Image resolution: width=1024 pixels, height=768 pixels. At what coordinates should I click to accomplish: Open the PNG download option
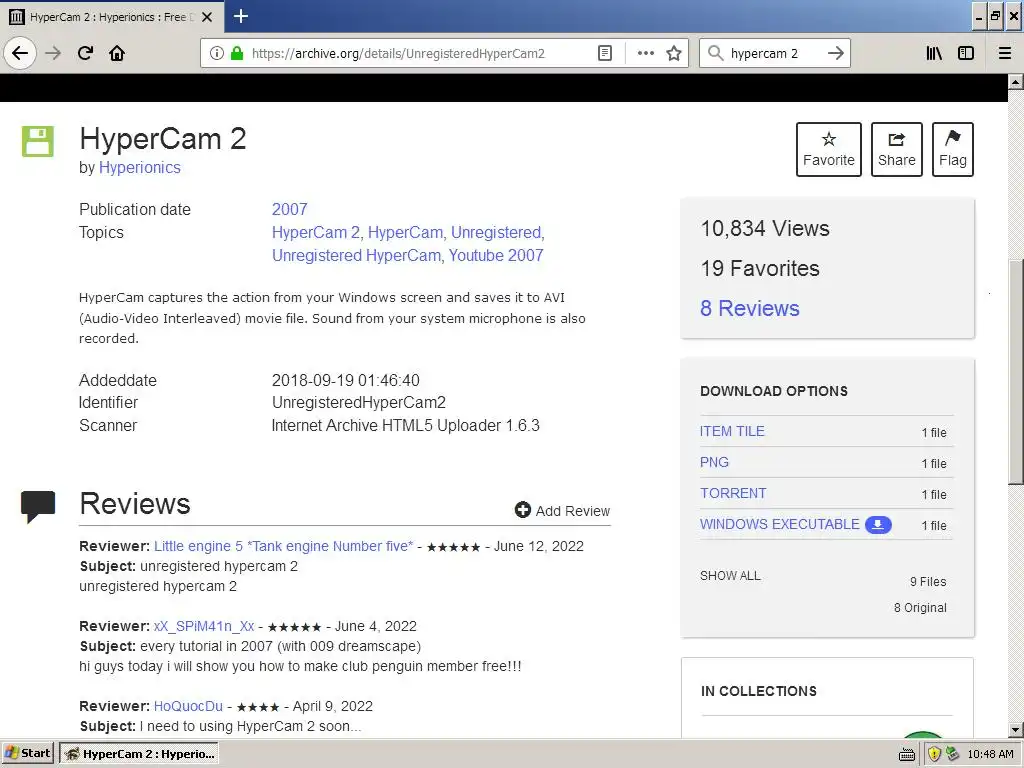(714, 462)
